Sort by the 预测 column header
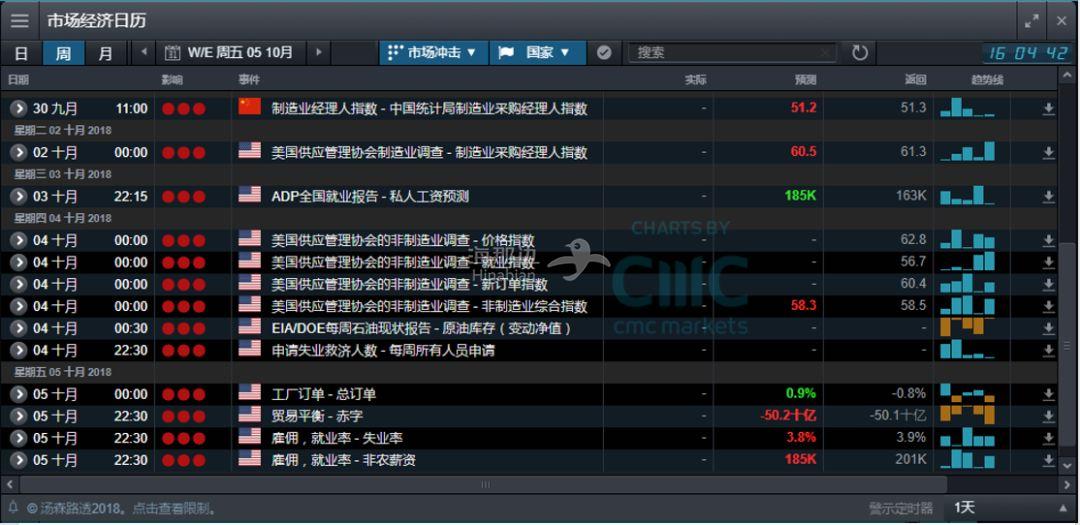The image size is (1080, 525). pos(805,80)
